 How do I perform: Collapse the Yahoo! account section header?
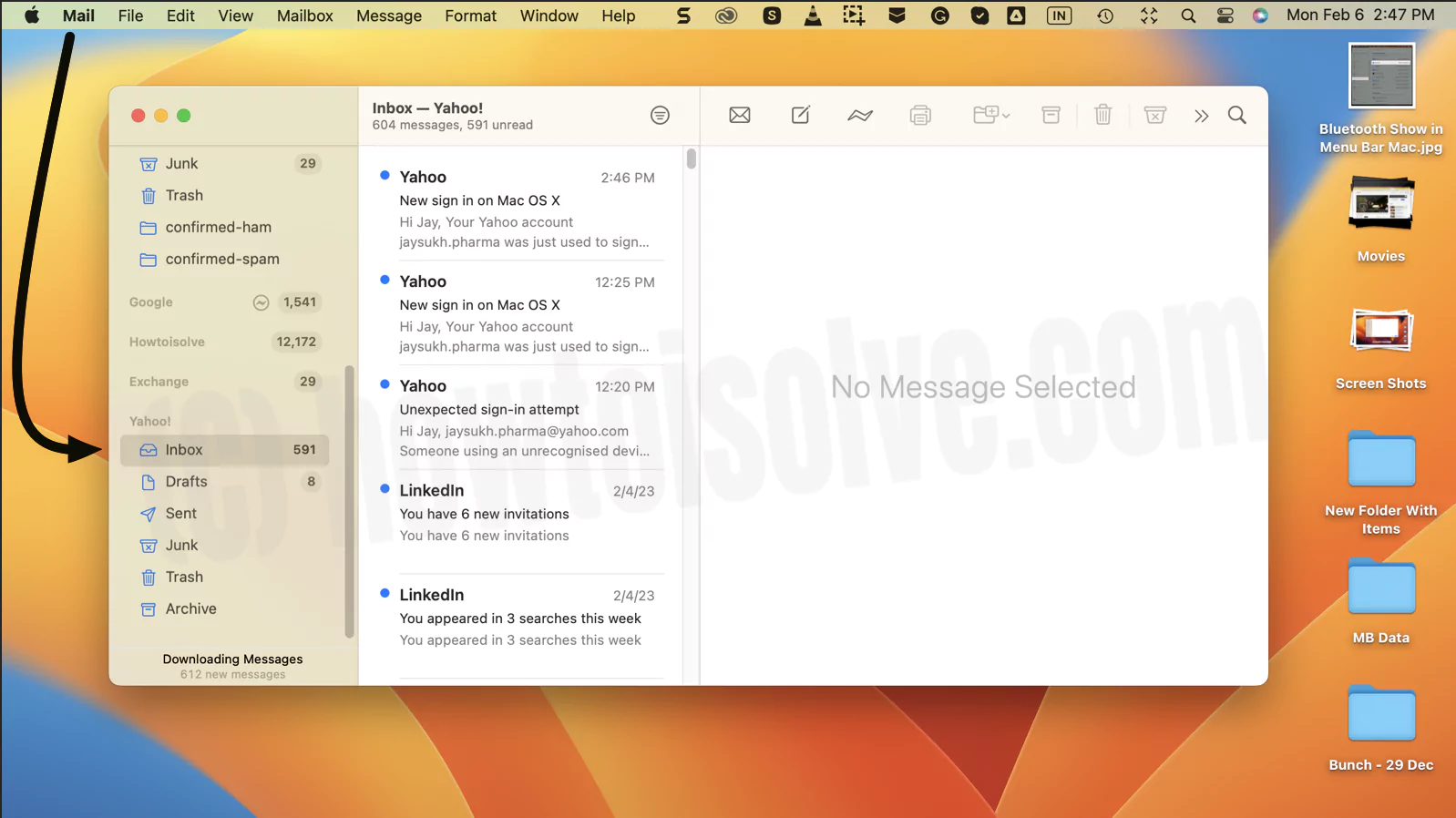tap(149, 422)
